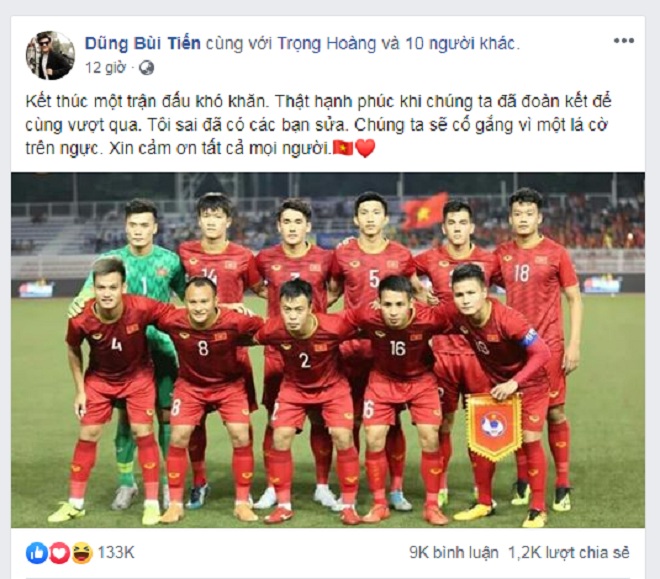Open the team photo in viewer
This screenshot has width=660, height=579.
click(327, 350)
